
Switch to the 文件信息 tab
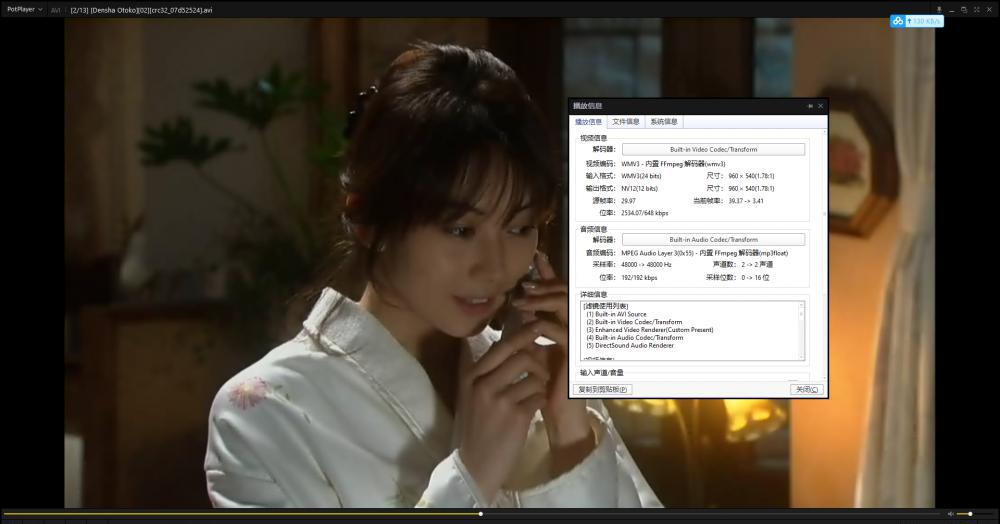point(626,122)
